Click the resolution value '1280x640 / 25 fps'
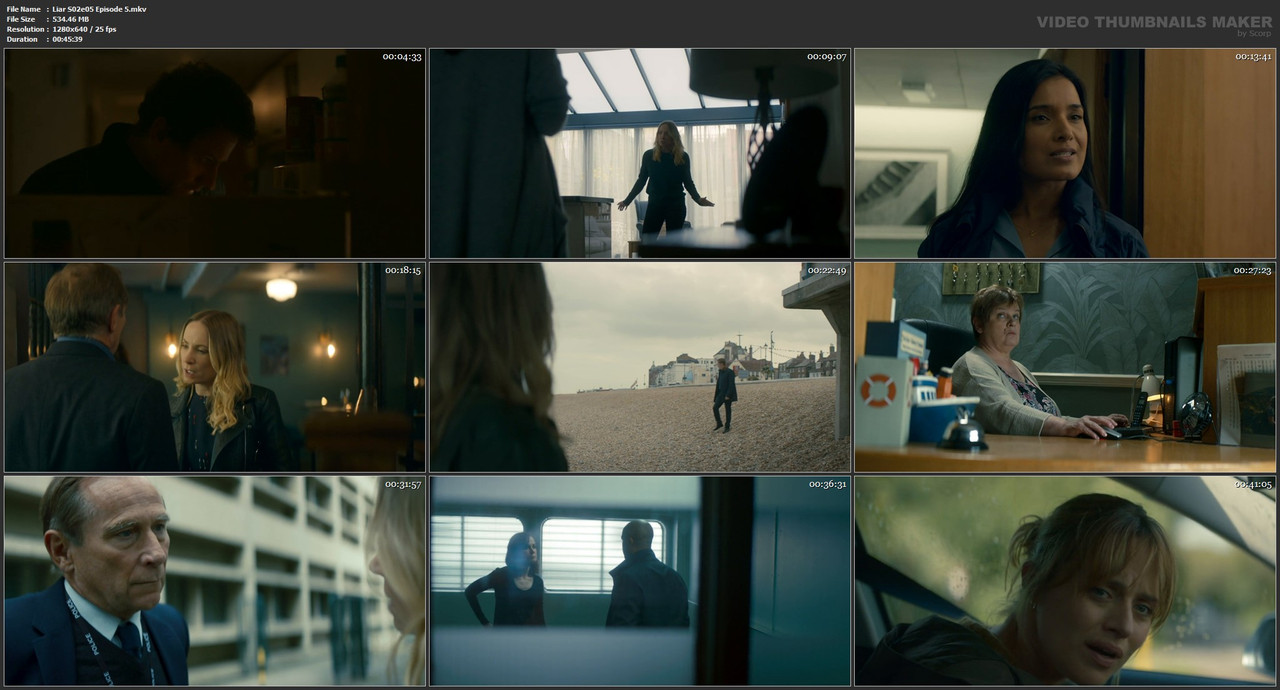The image size is (1280, 690). [x=84, y=29]
